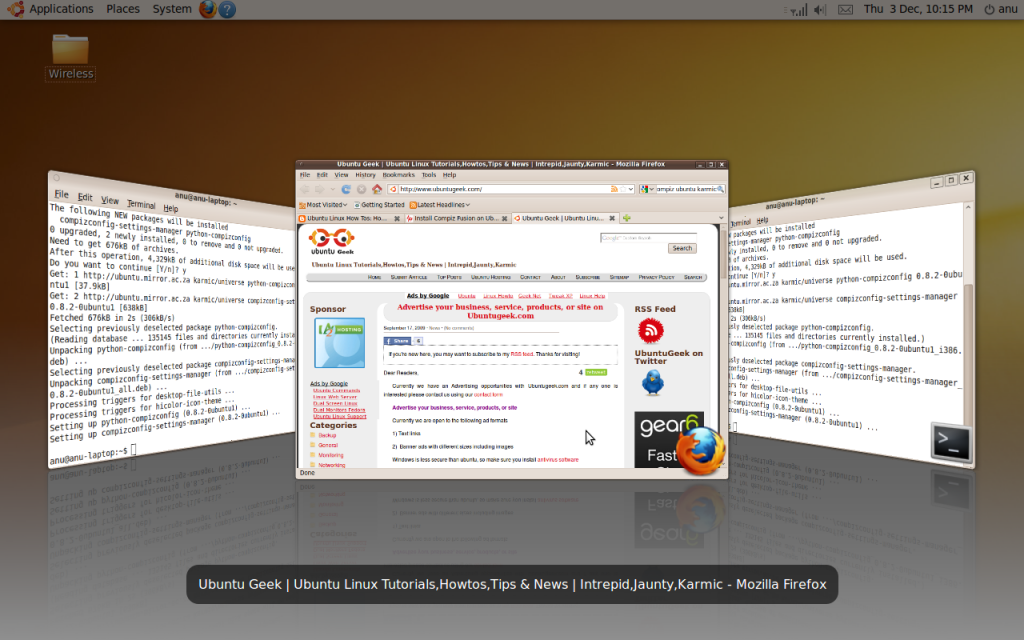The width and height of the screenshot is (1024, 640).
Task: Click the UbuntuGeek Twitter bird icon
Action: click(x=653, y=382)
